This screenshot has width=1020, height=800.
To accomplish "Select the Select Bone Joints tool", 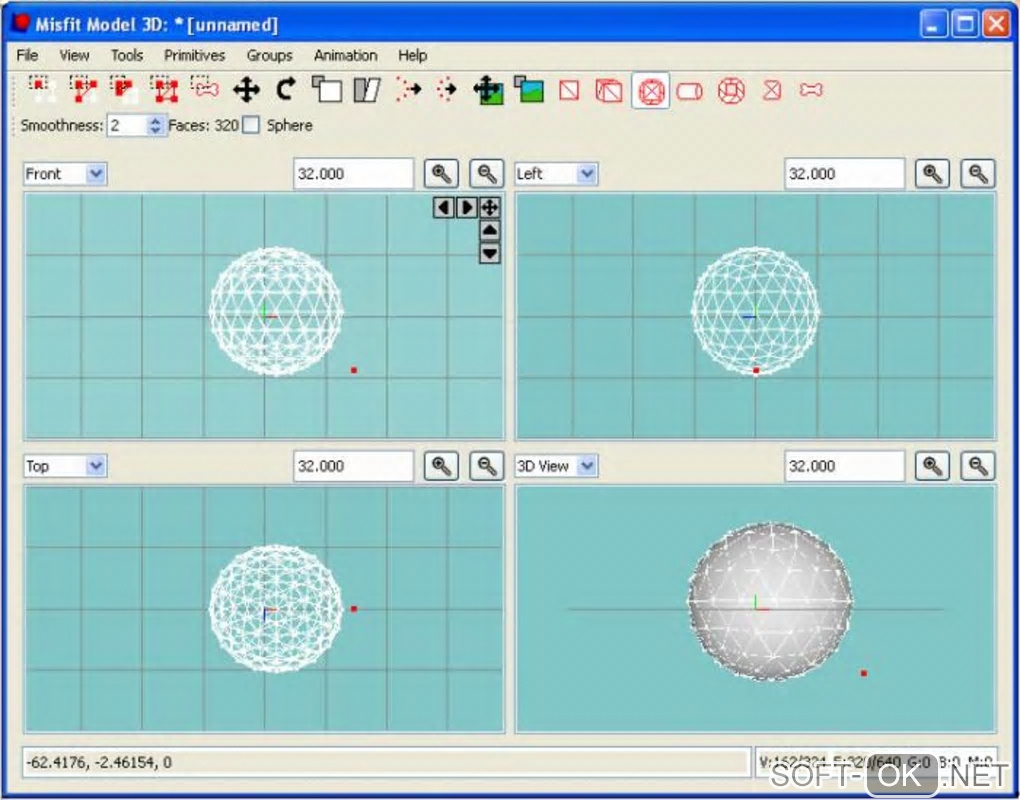I will click(205, 90).
